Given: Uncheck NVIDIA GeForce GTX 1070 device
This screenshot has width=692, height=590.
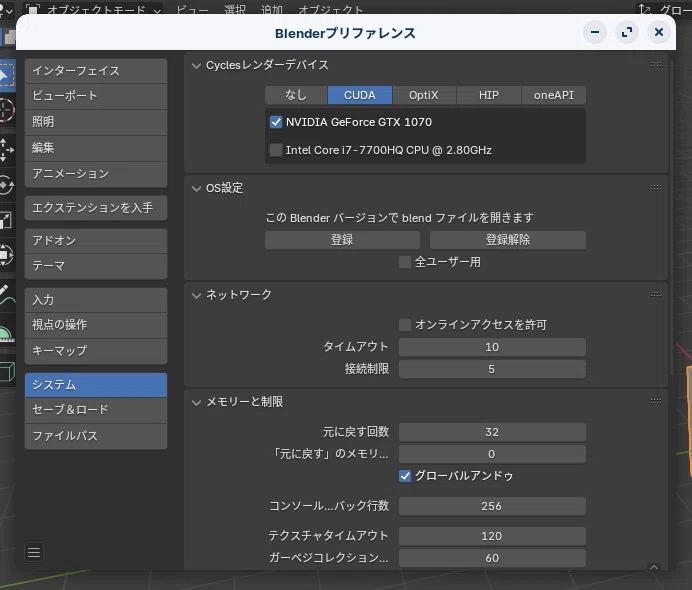Looking at the screenshot, I should point(276,122).
